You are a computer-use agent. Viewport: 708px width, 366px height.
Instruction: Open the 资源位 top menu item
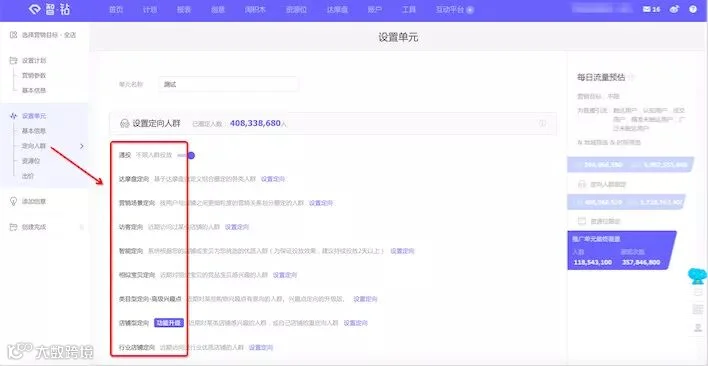coord(296,9)
